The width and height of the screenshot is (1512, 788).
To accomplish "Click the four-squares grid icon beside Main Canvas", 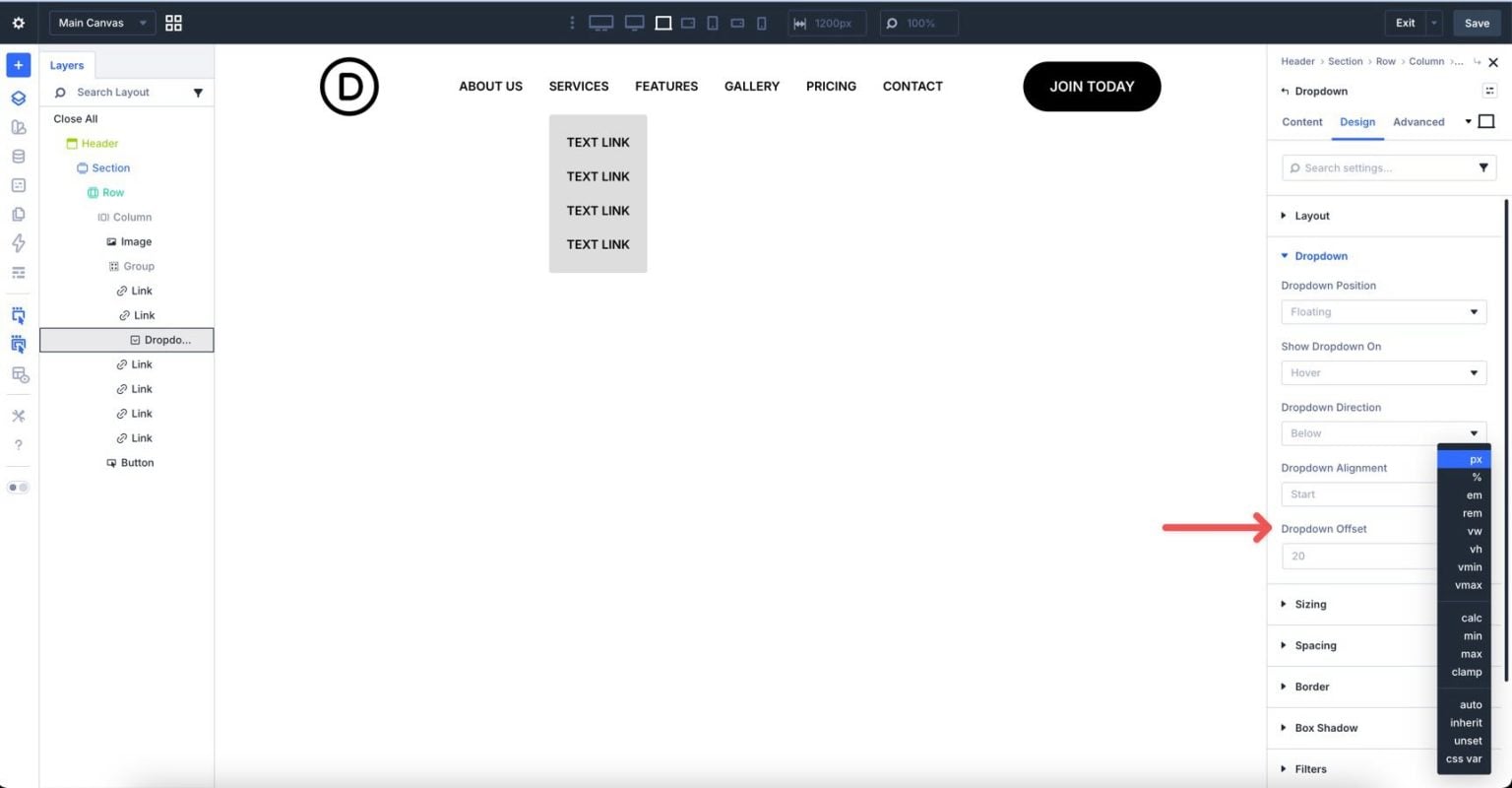I will [x=173, y=23].
